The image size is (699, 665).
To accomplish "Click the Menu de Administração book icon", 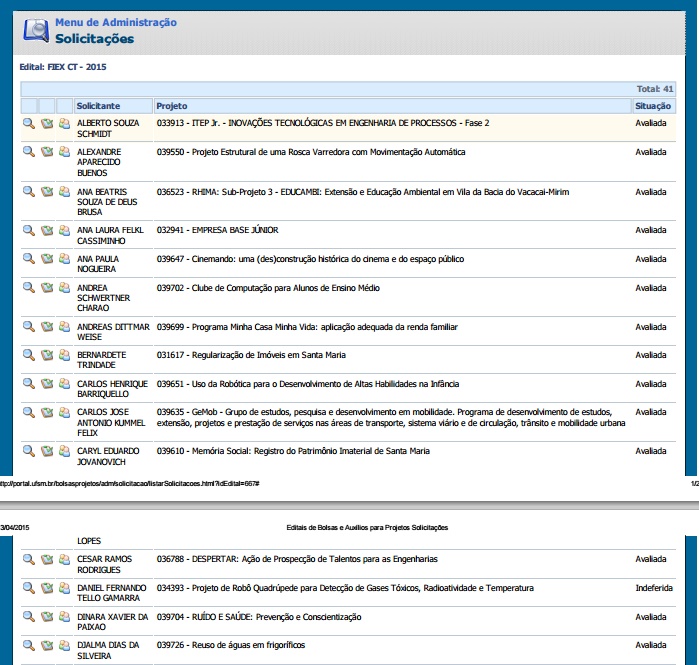I will [35, 30].
